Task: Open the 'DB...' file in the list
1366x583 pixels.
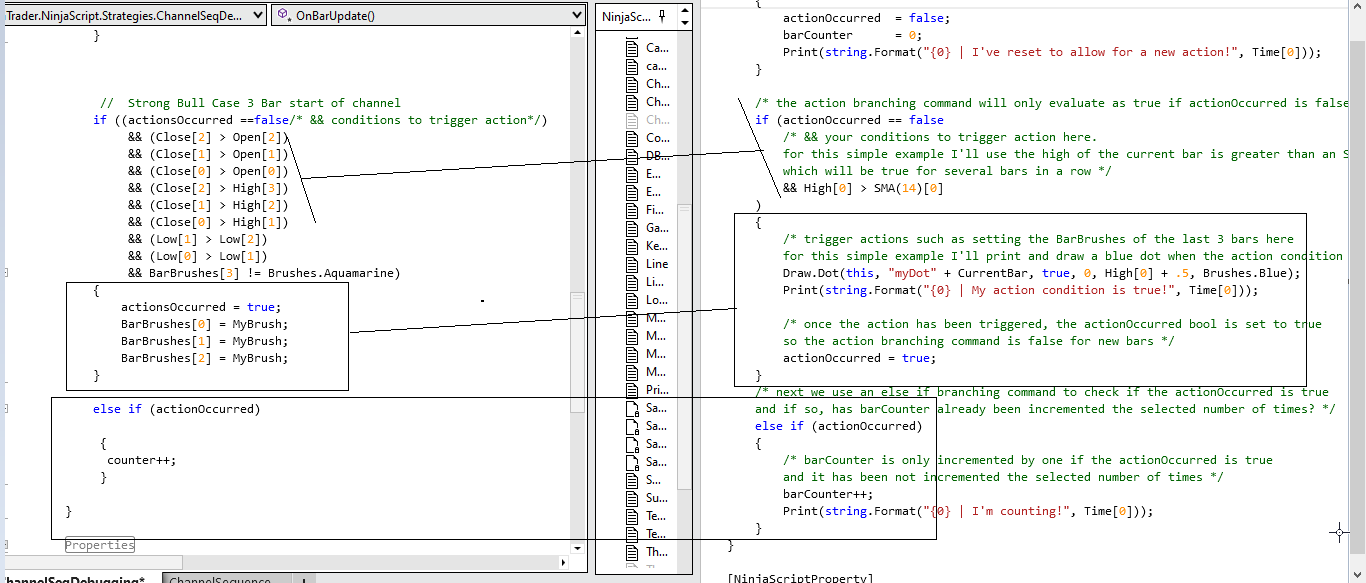Action: pyautogui.click(x=657, y=156)
